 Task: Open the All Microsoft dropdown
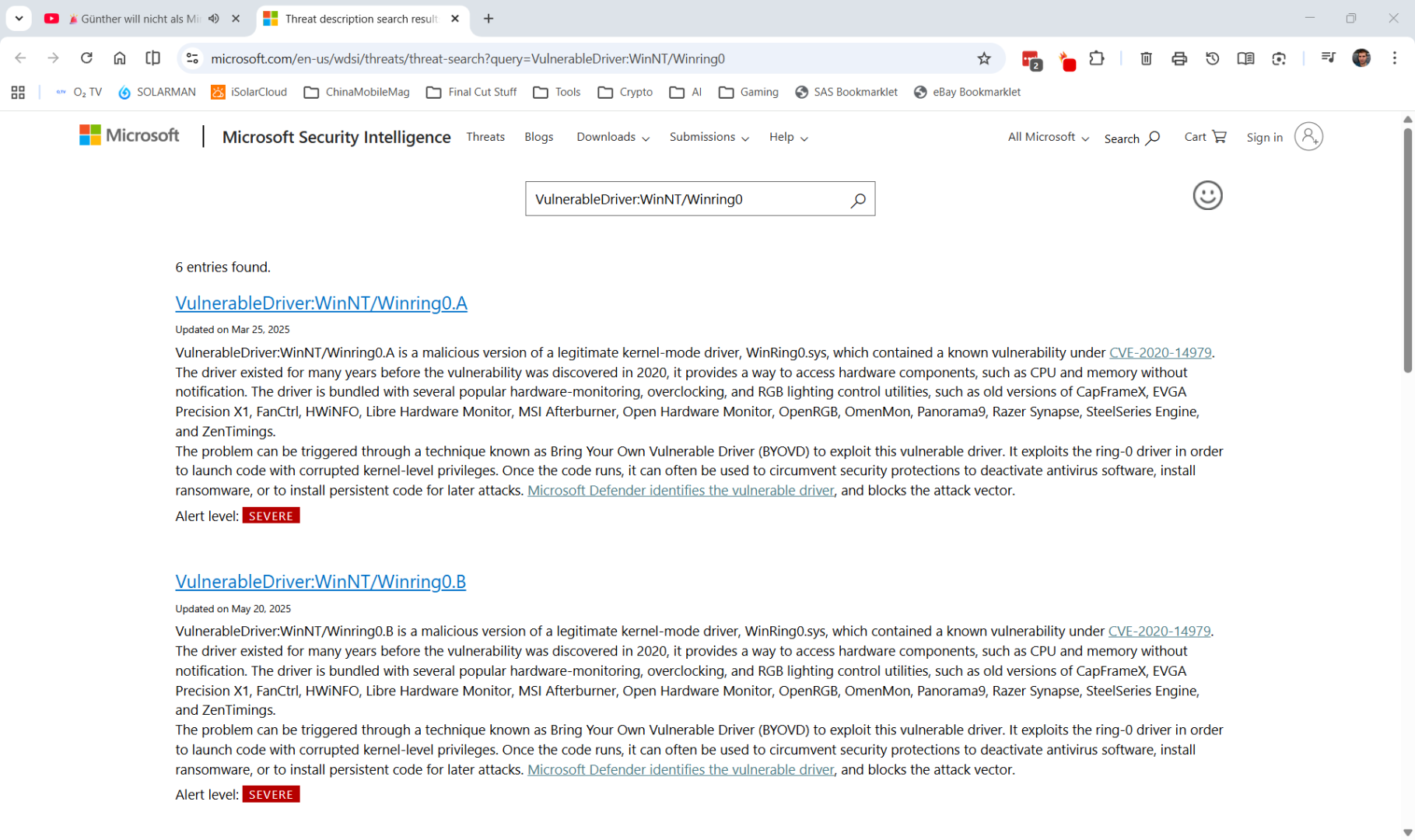(1047, 137)
